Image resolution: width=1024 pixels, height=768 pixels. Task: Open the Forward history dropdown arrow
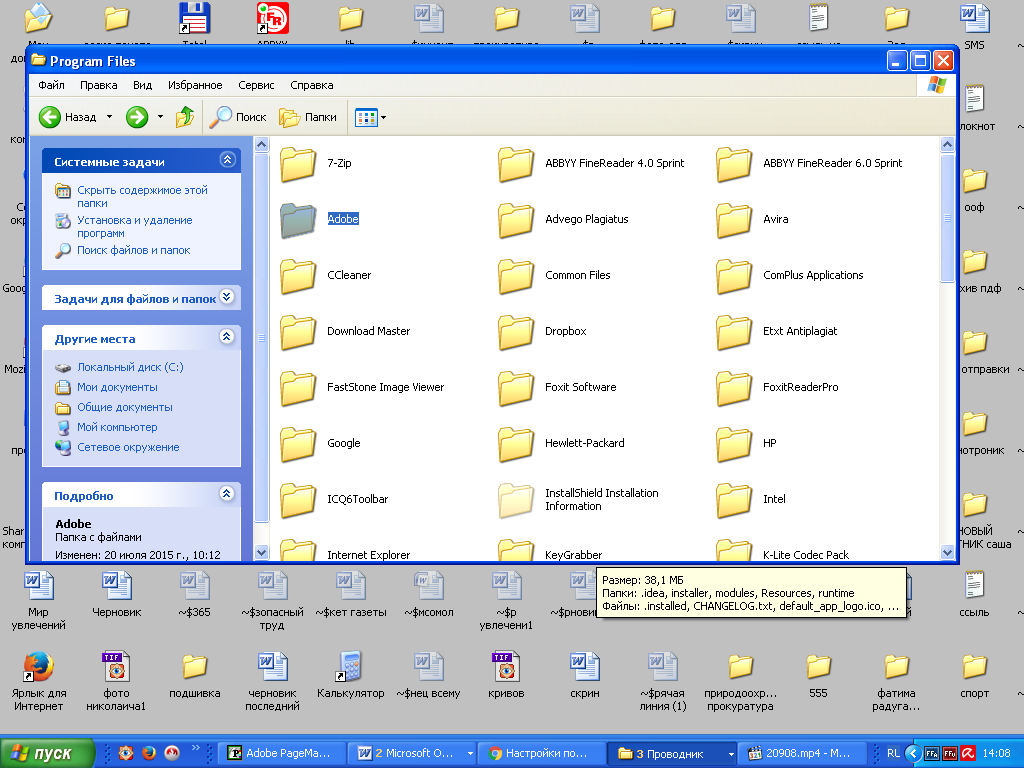click(x=160, y=118)
